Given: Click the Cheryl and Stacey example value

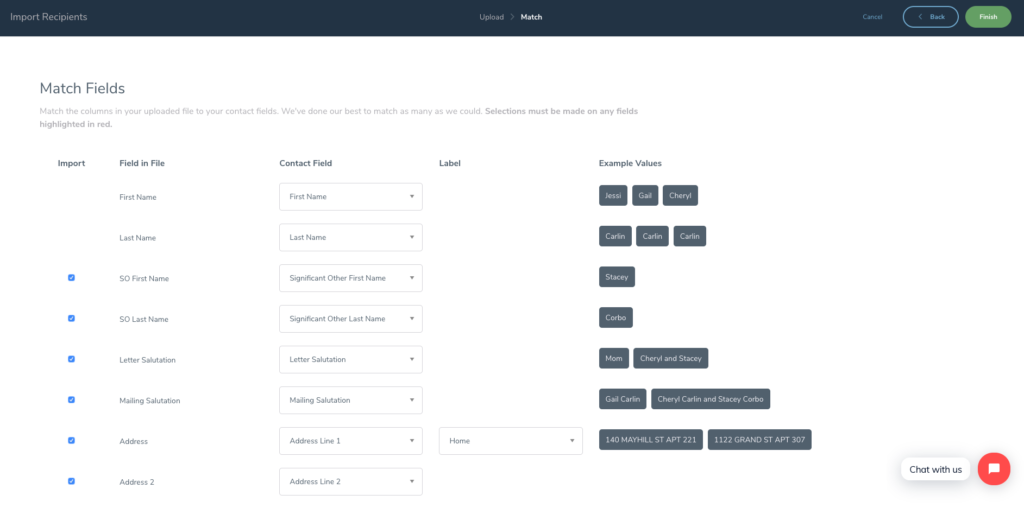Looking at the screenshot, I should point(671,358).
